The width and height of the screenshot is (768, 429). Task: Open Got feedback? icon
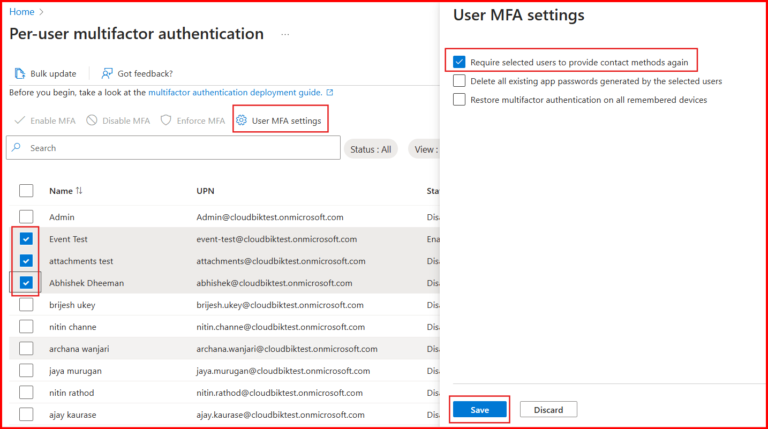[107, 73]
